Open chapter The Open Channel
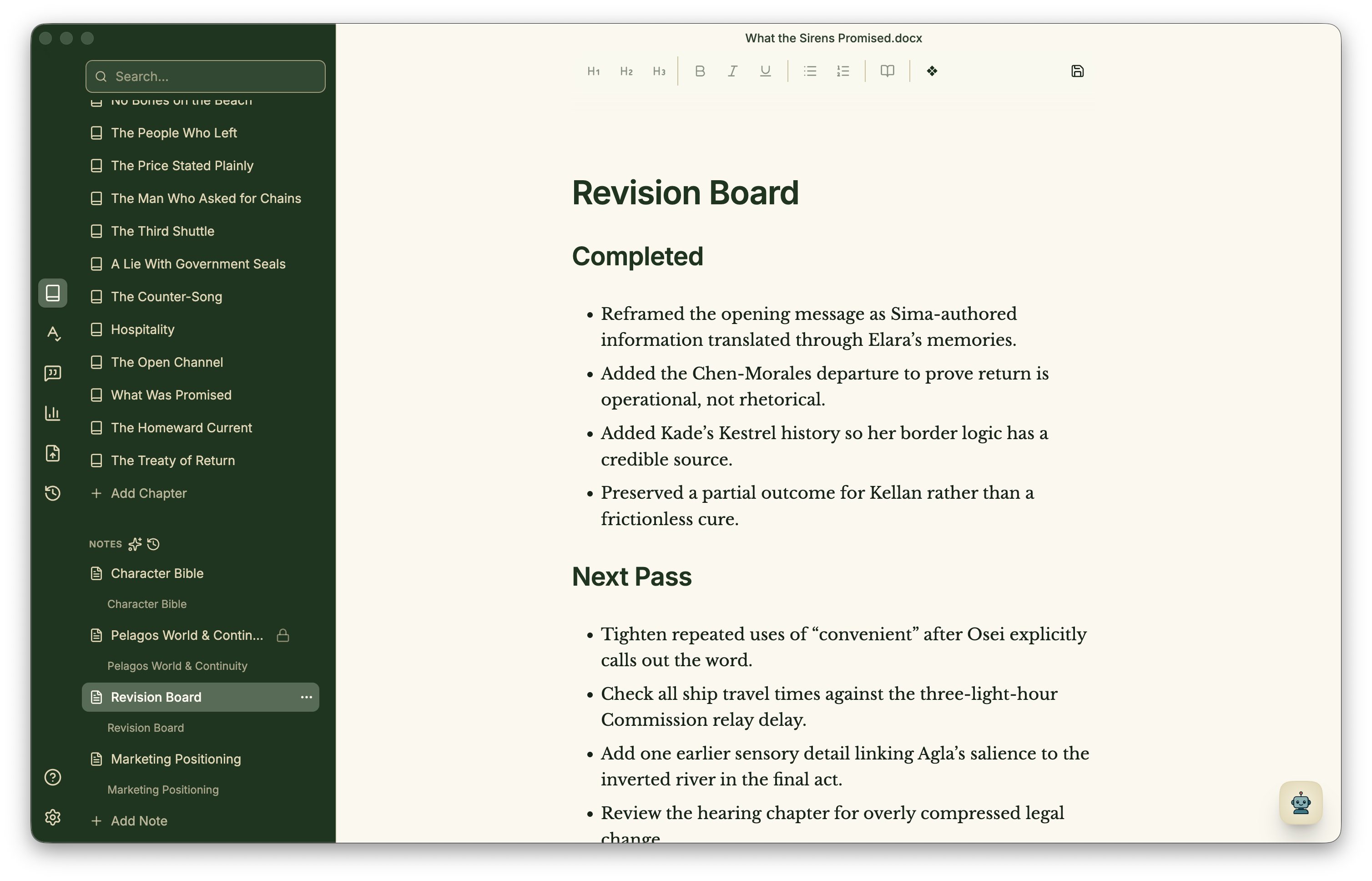The width and height of the screenshot is (1372, 881). click(x=200, y=362)
